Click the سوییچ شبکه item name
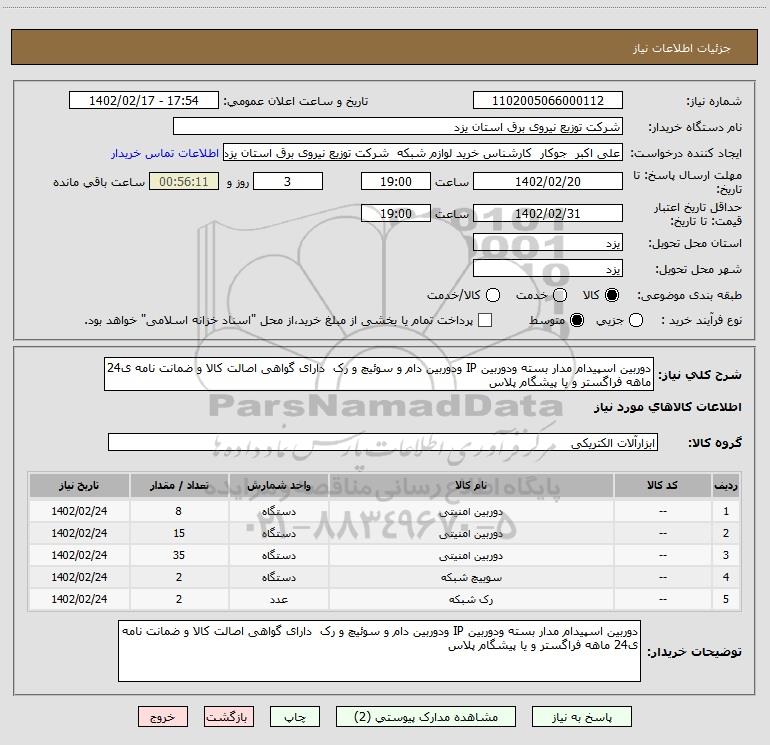This screenshot has height=745, width=770. [x=471, y=578]
